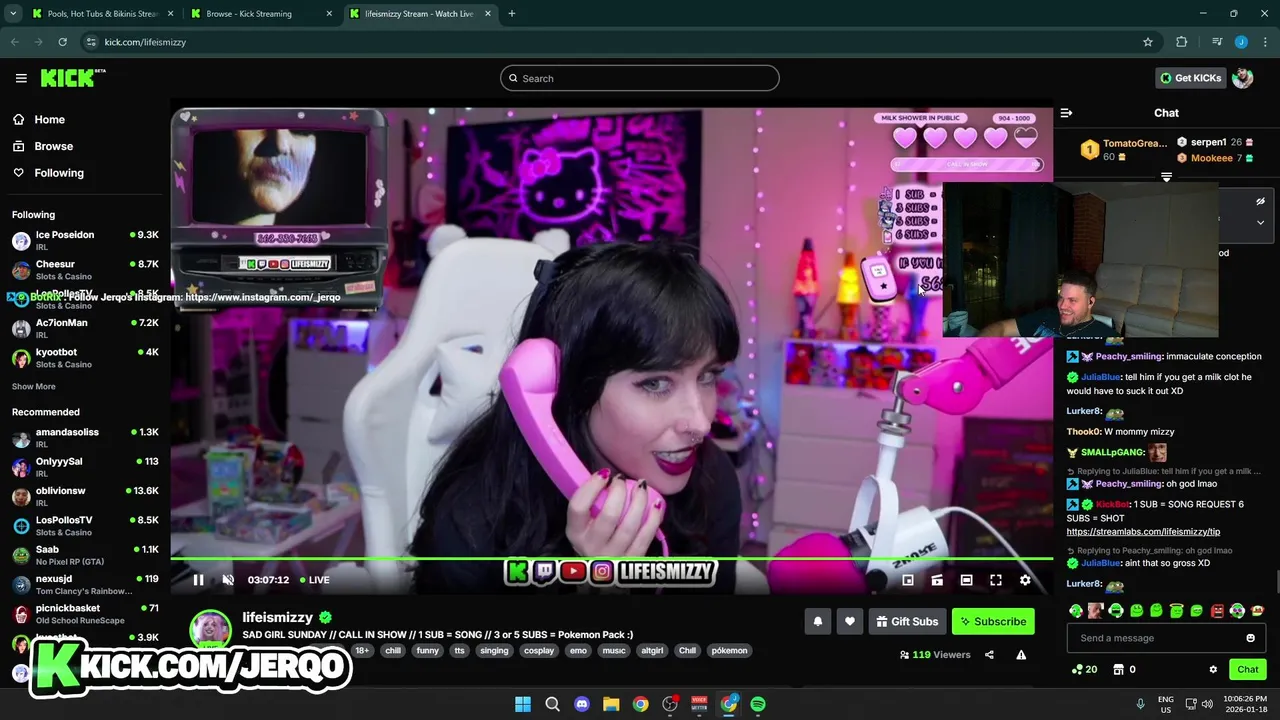Send message with Chat button
The width and height of the screenshot is (1280, 720).
[x=1247, y=670]
